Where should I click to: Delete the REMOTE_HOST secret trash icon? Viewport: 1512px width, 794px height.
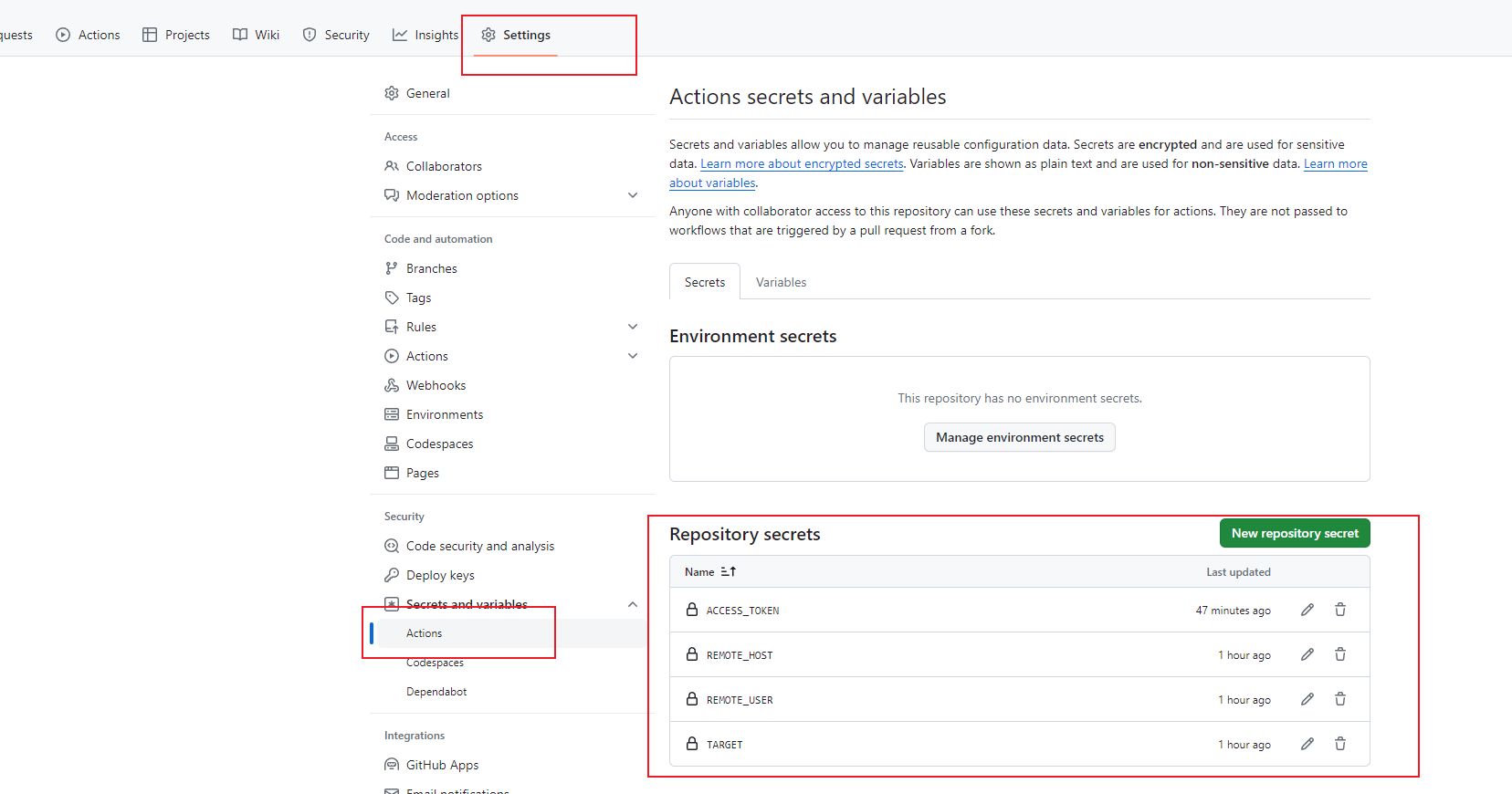tap(1340, 654)
